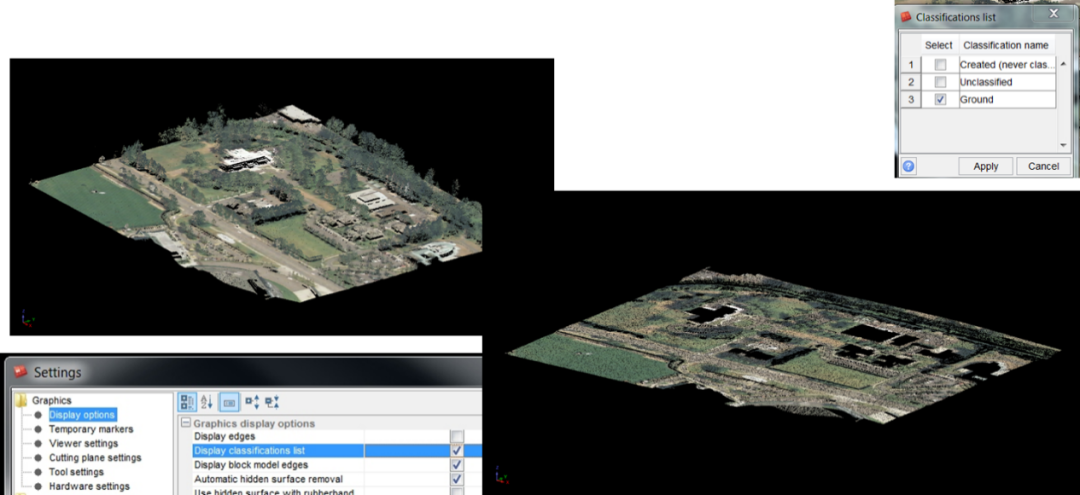
Task: Click the white roofed building in left viewer
Action: coord(246,159)
